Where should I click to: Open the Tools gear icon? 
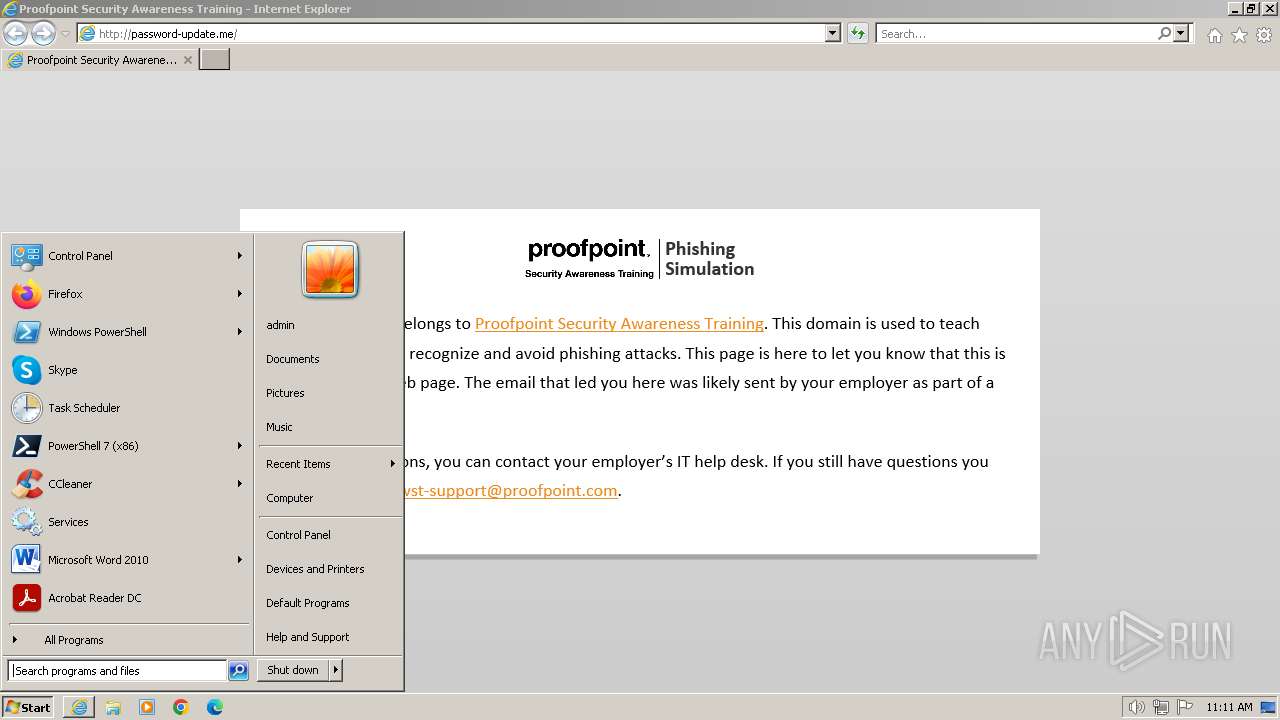[x=1264, y=35]
